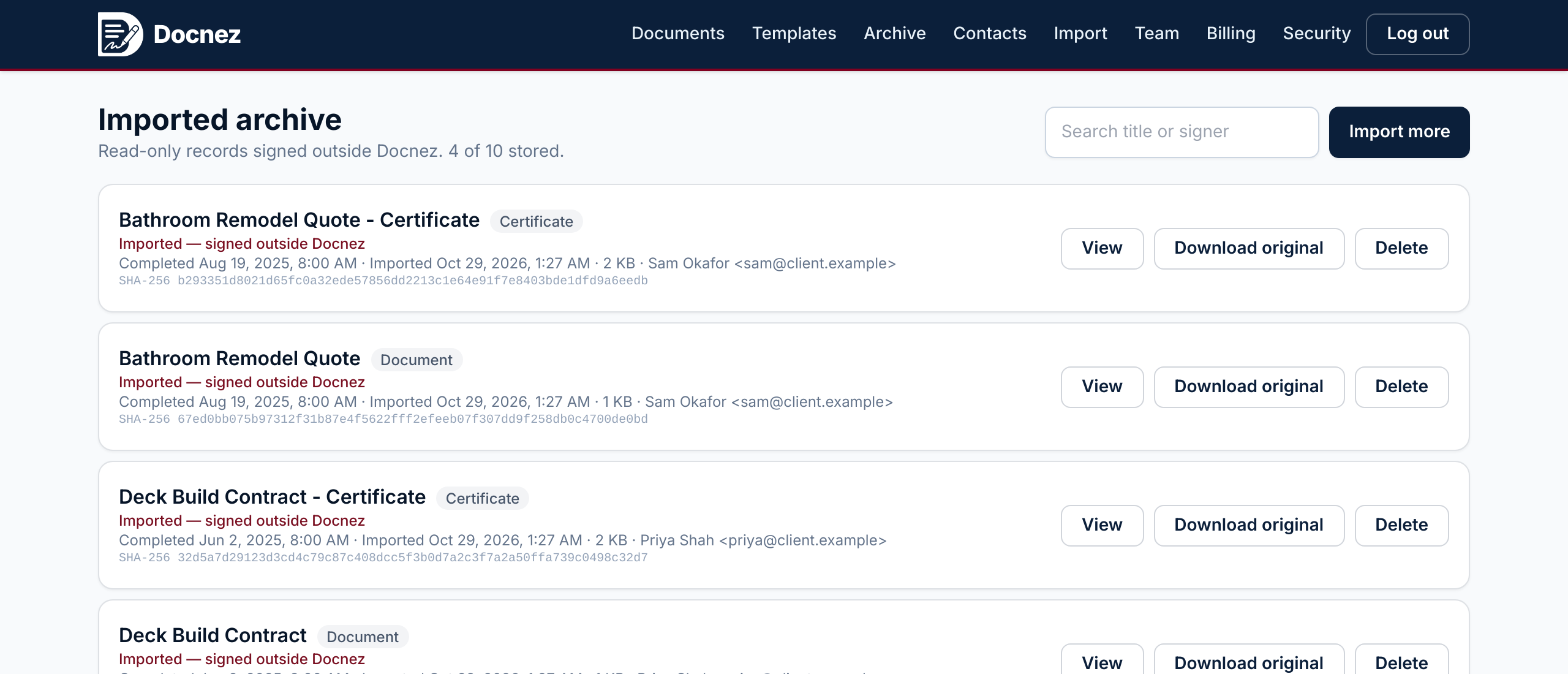Click the Document badge beside Bathroom Remodel Quote
The width and height of the screenshot is (1568, 674).
417,360
